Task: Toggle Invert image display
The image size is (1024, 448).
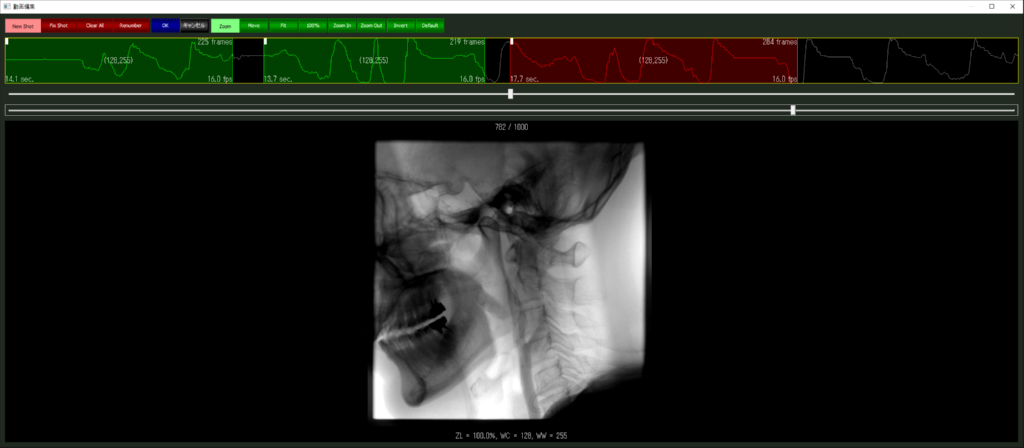Action: tap(400, 25)
